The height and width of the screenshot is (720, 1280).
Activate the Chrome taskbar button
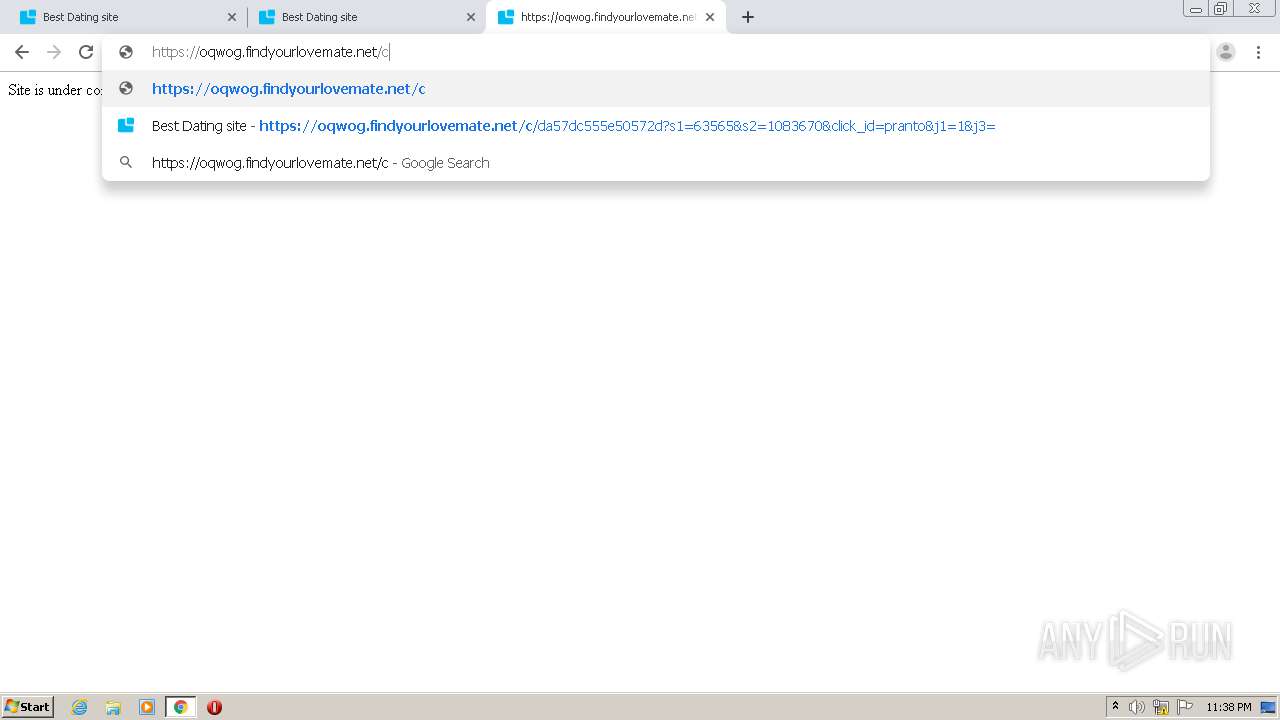coord(180,707)
